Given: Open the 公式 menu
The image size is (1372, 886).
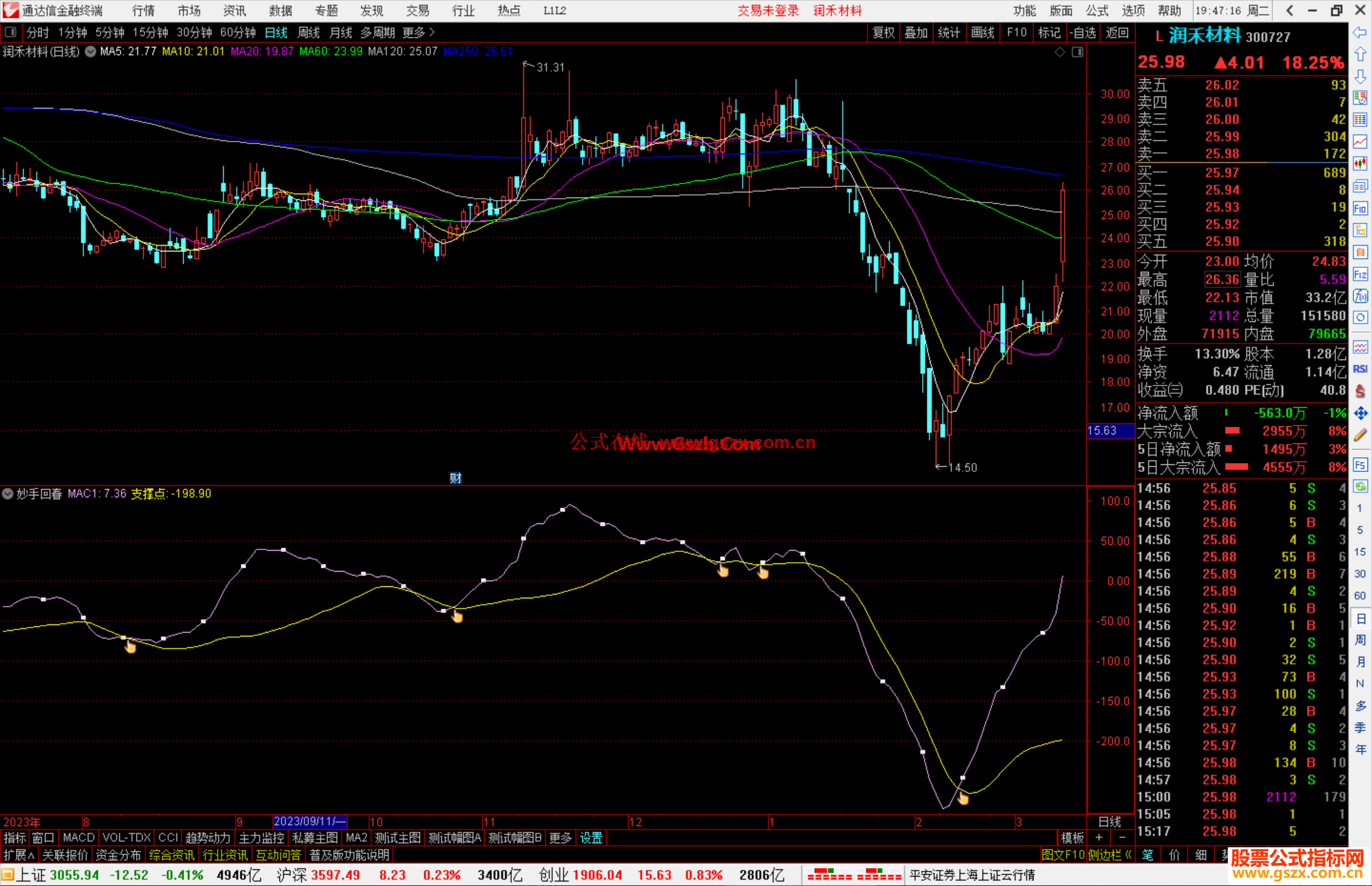Looking at the screenshot, I should point(1097,11).
